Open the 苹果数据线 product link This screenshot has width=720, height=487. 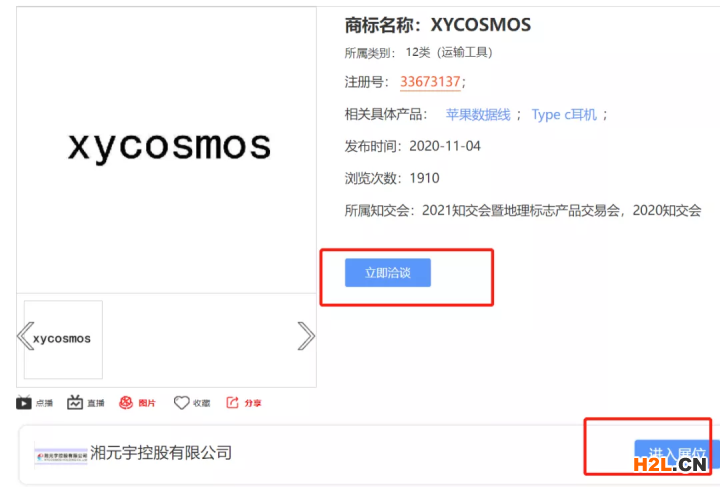tap(478, 114)
